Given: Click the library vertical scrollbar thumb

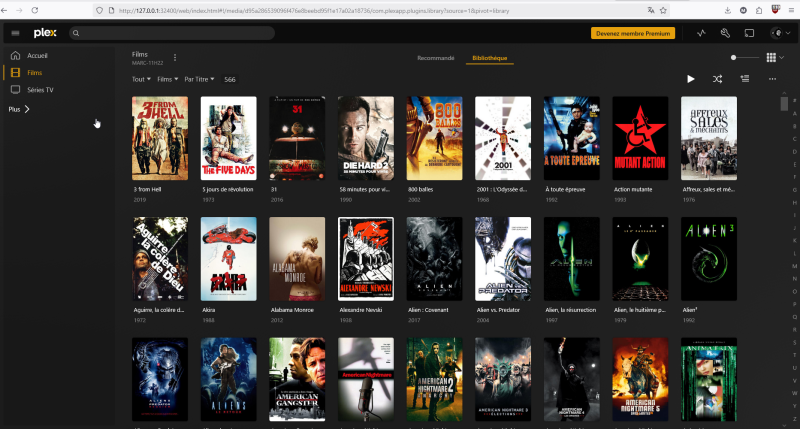Looking at the screenshot, I should click(x=784, y=104).
